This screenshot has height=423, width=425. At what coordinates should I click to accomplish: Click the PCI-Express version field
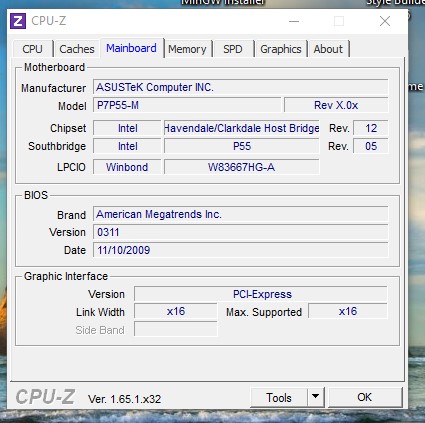(x=261, y=294)
